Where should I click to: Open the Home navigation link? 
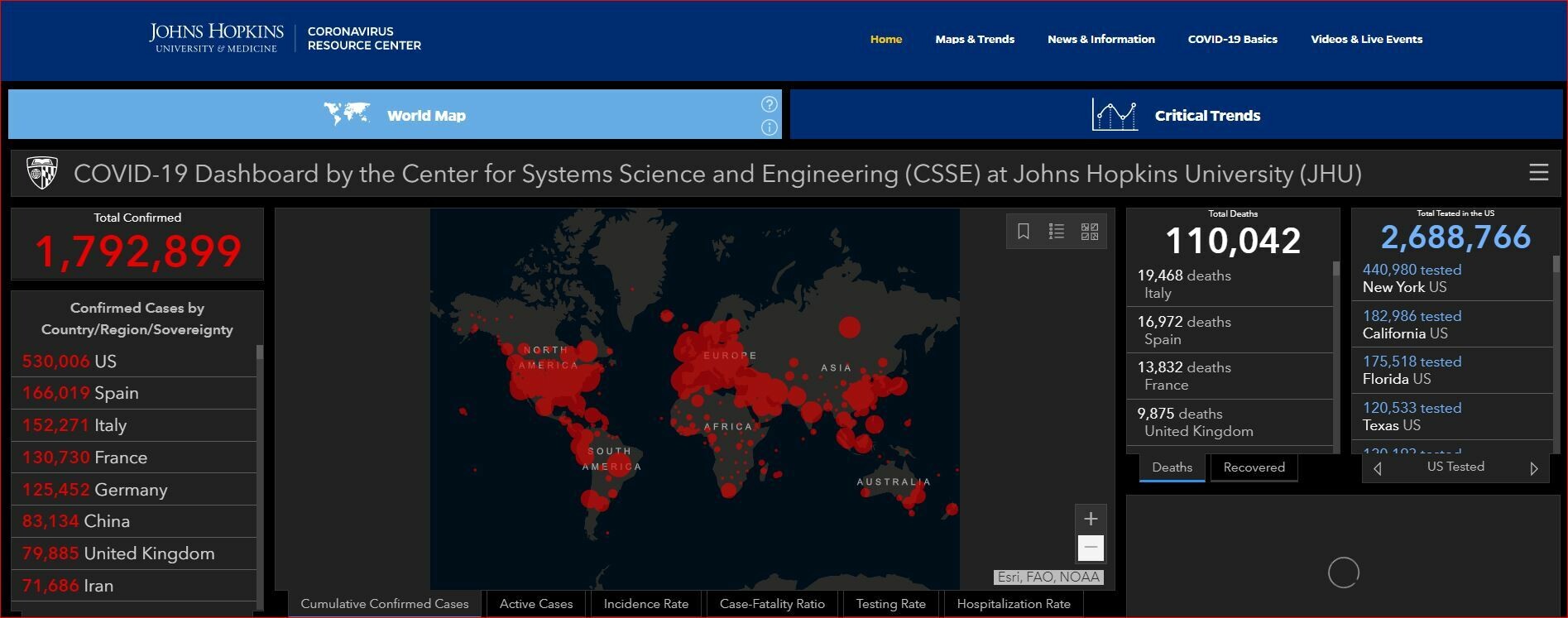click(x=886, y=39)
